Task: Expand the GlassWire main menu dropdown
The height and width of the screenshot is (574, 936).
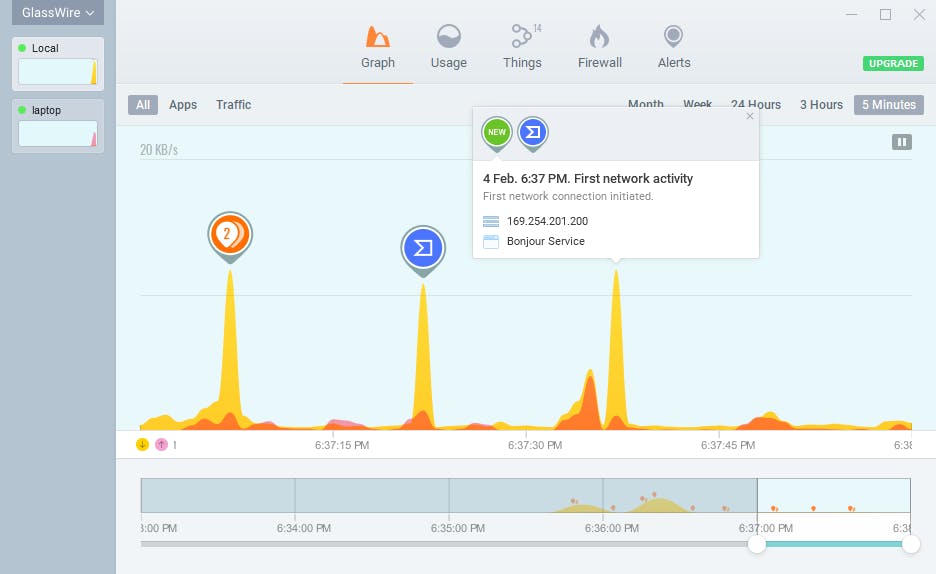Action: coord(58,13)
